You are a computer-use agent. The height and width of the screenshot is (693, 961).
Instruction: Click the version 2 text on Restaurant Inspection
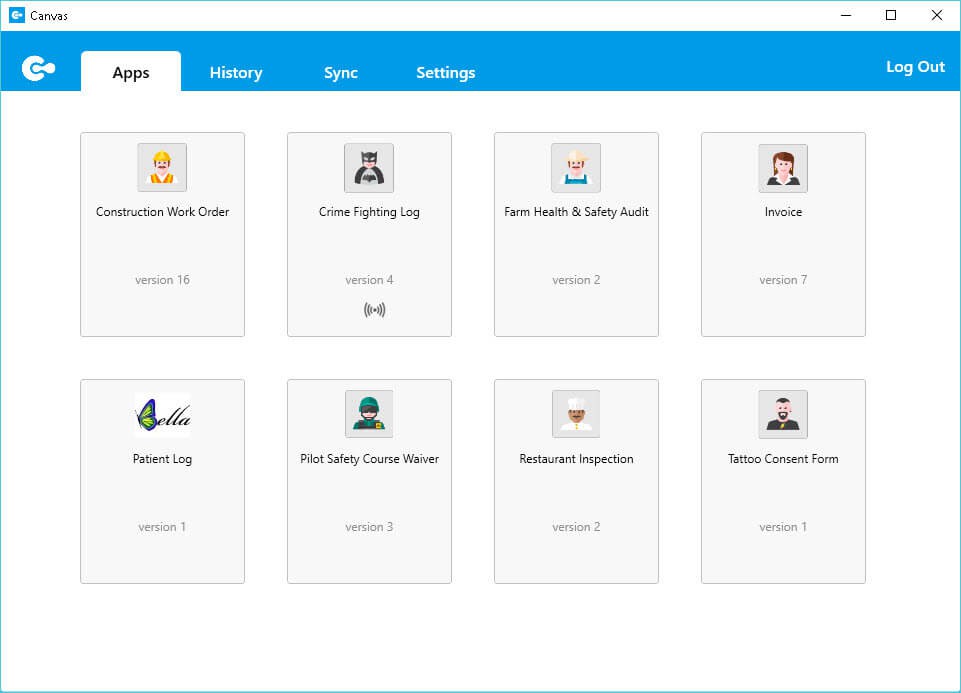pyautogui.click(x=576, y=527)
